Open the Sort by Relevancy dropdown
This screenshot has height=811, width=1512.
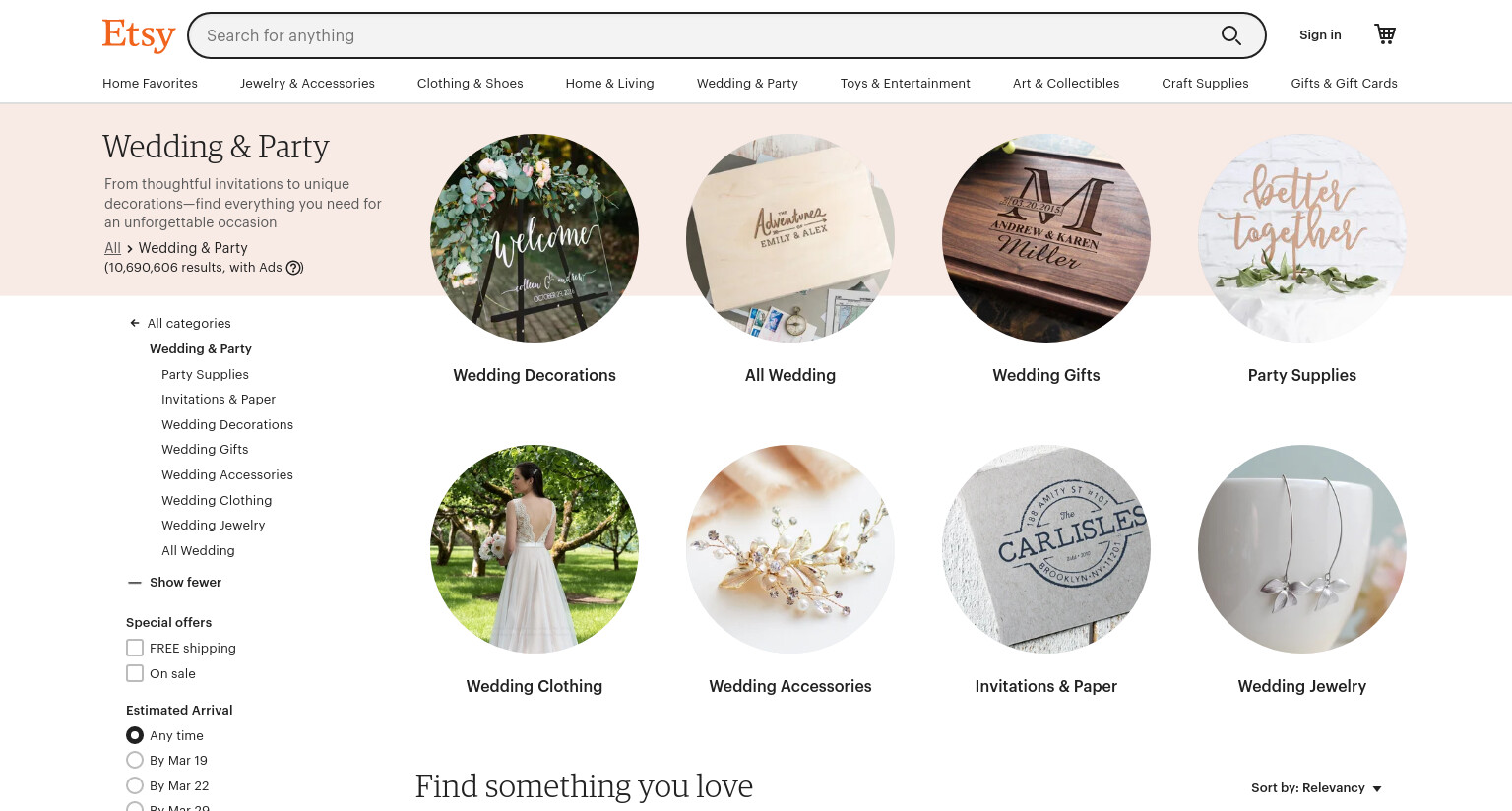coord(1316,788)
